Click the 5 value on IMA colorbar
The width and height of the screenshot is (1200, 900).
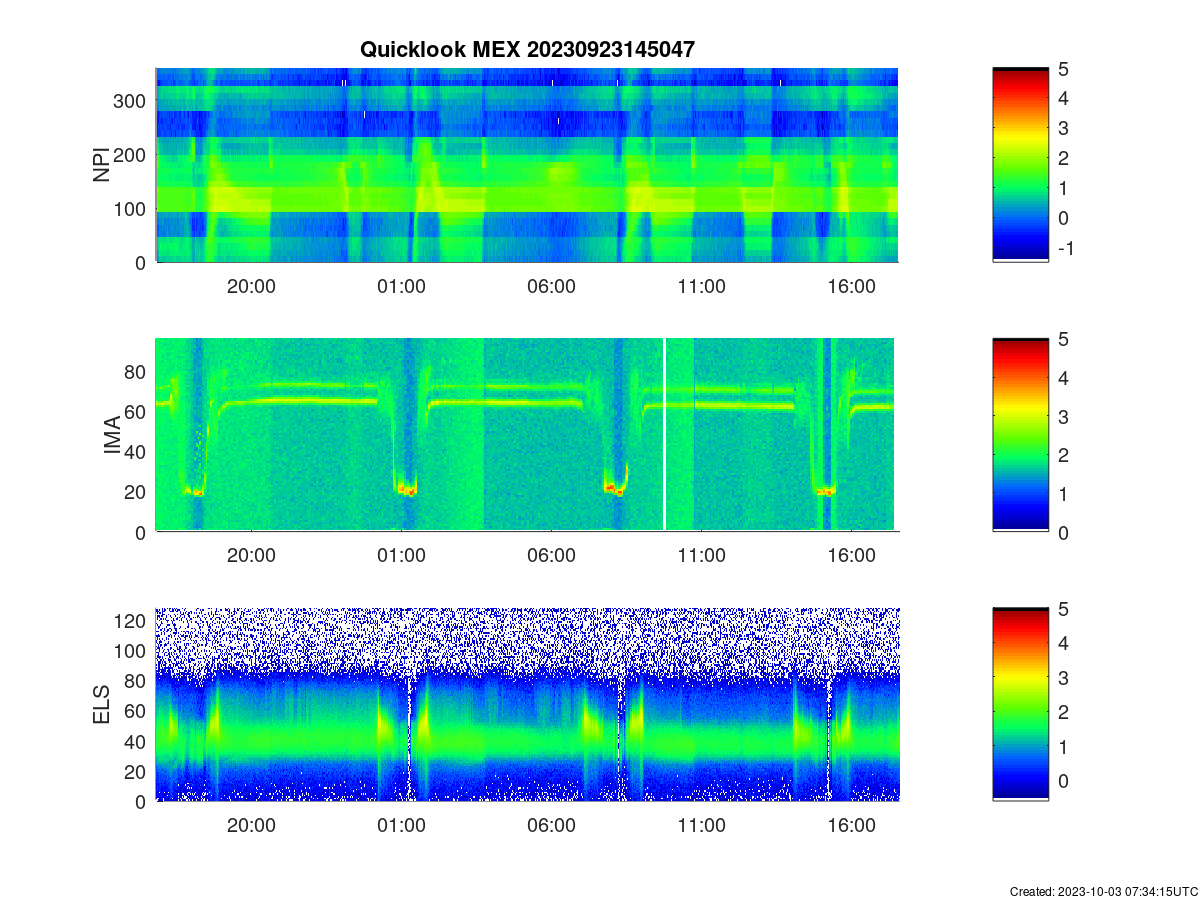1063,339
